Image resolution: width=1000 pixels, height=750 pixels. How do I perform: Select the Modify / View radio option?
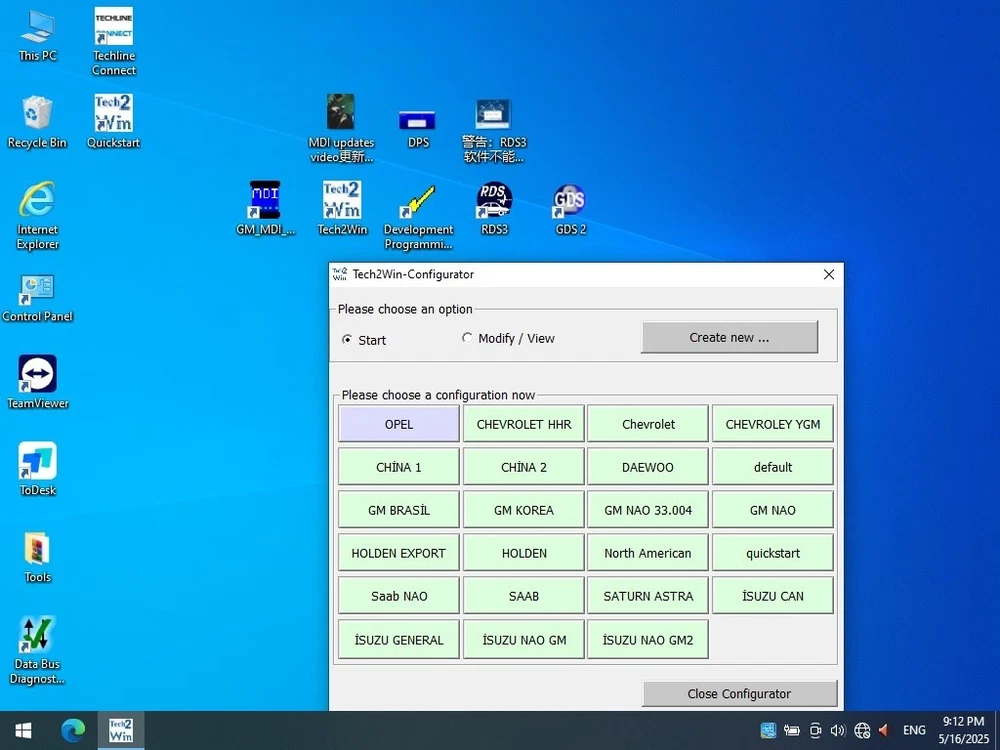pos(467,338)
